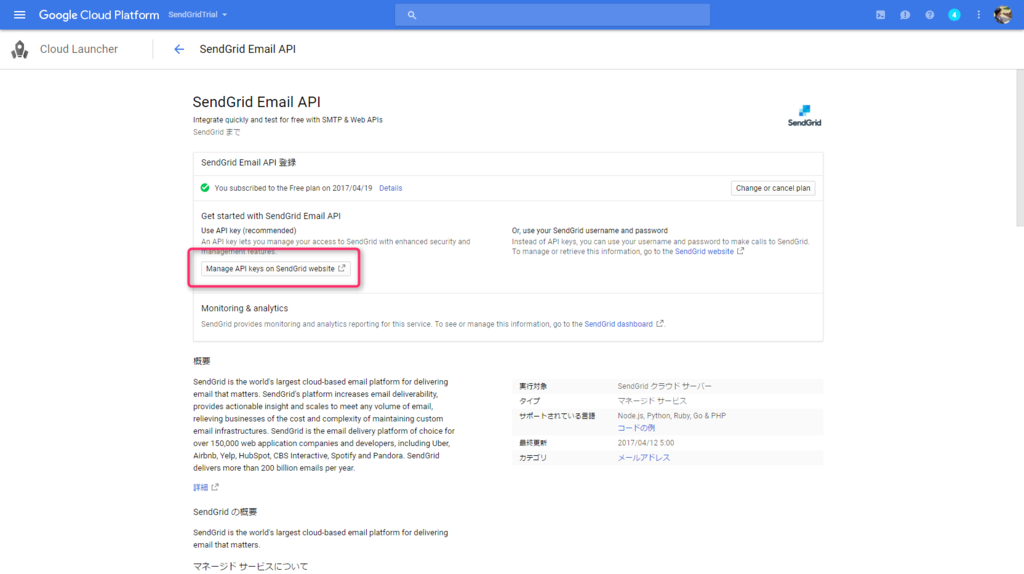Click external icon beside SendGrid dashboard
Image resolution: width=1024 pixels, height=574 pixels.
pos(660,323)
